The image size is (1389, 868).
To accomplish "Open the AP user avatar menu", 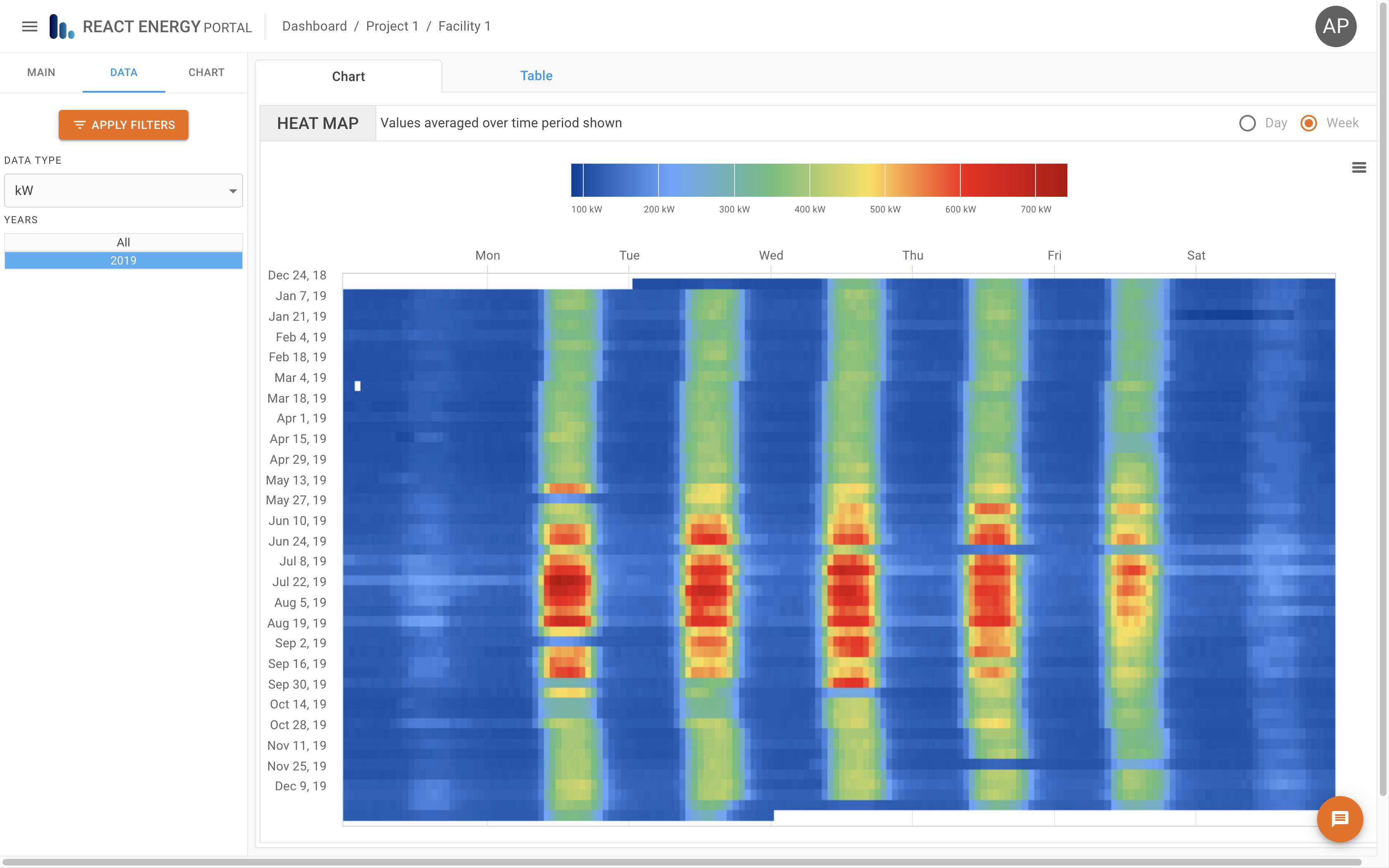I will click(x=1336, y=26).
